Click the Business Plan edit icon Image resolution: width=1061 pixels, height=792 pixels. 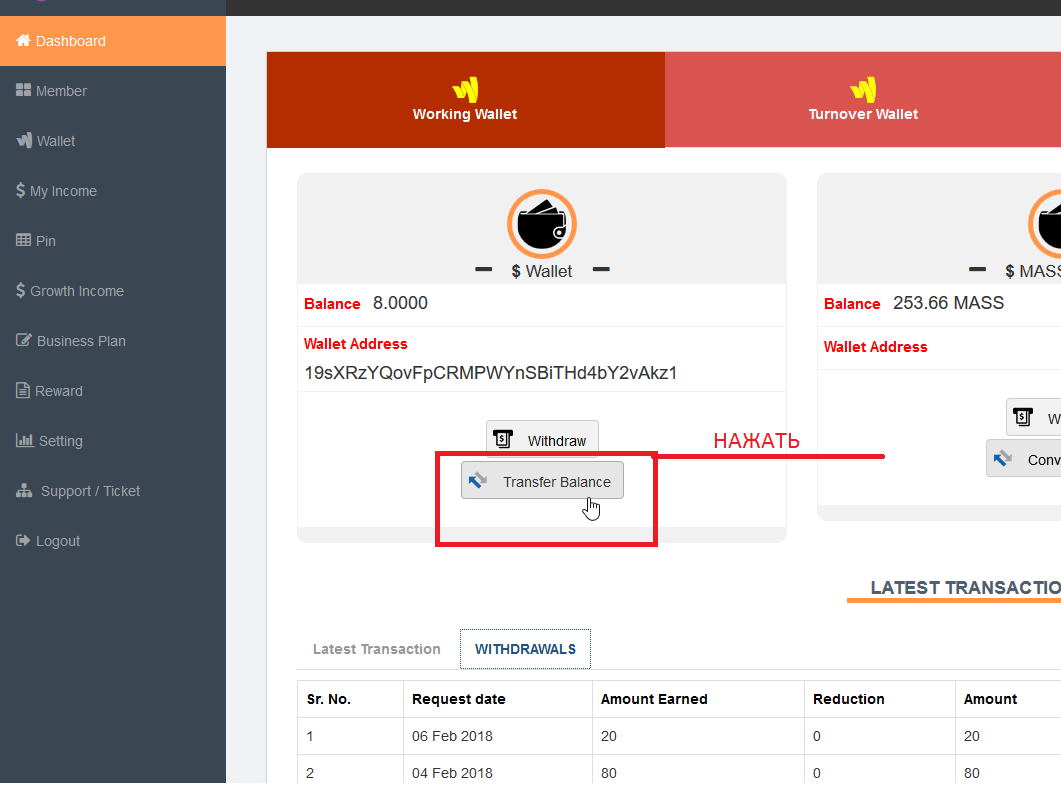24,341
